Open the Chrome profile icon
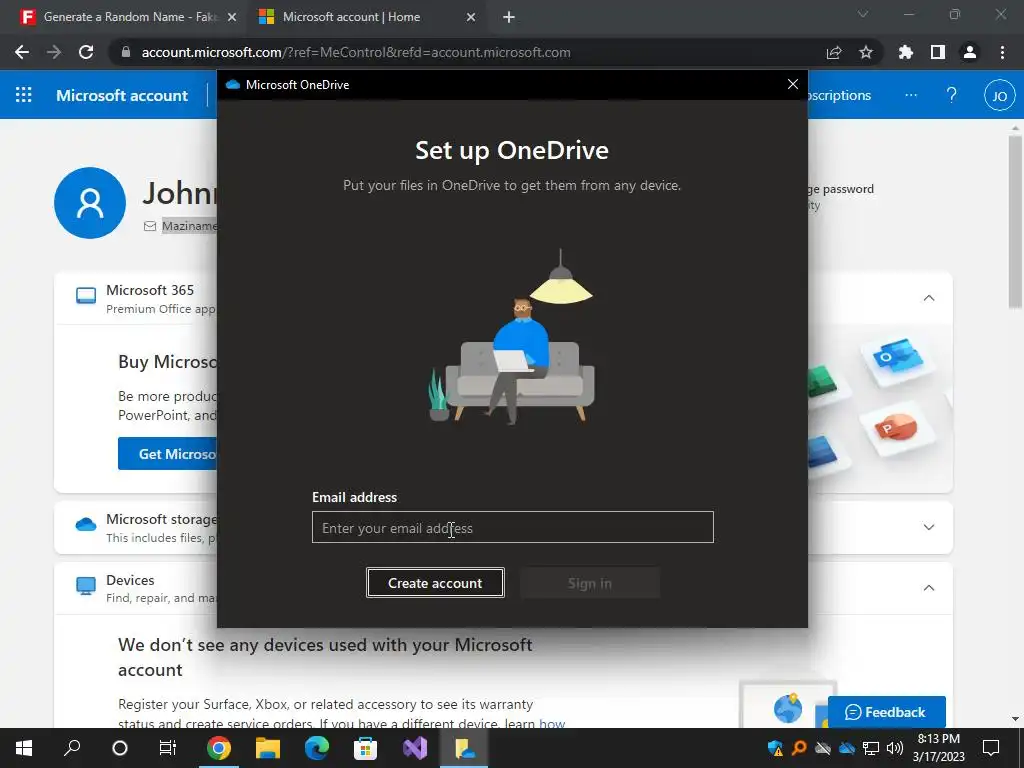 tap(970, 52)
